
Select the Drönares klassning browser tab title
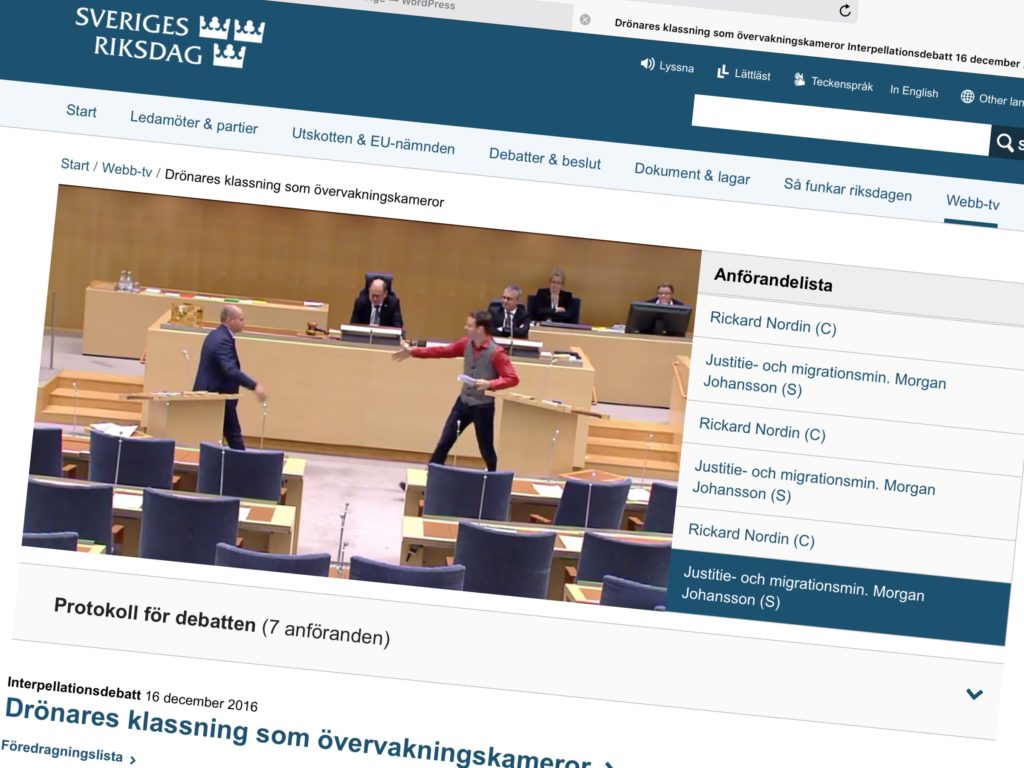click(x=818, y=44)
